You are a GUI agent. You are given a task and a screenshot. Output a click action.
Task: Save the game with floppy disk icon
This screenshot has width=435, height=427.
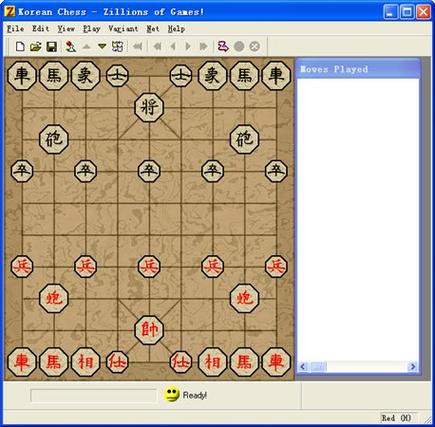52,47
